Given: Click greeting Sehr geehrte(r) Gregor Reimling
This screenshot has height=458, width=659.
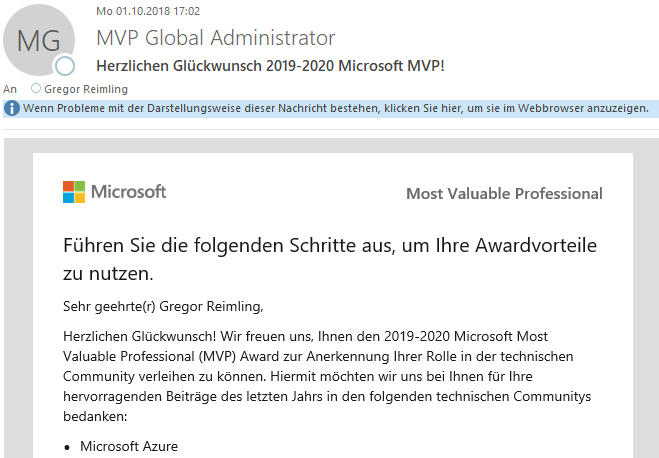Looking at the screenshot, I should tap(163, 306).
